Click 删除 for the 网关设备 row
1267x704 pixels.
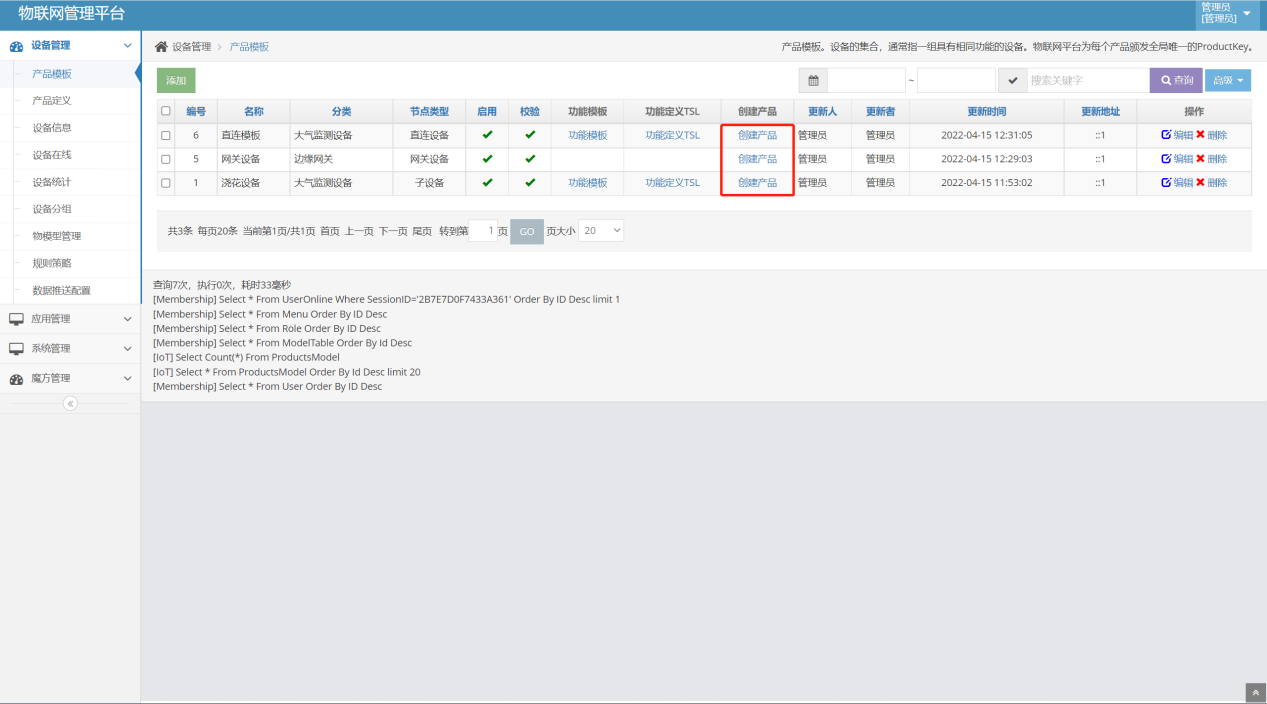point(1211,159)
